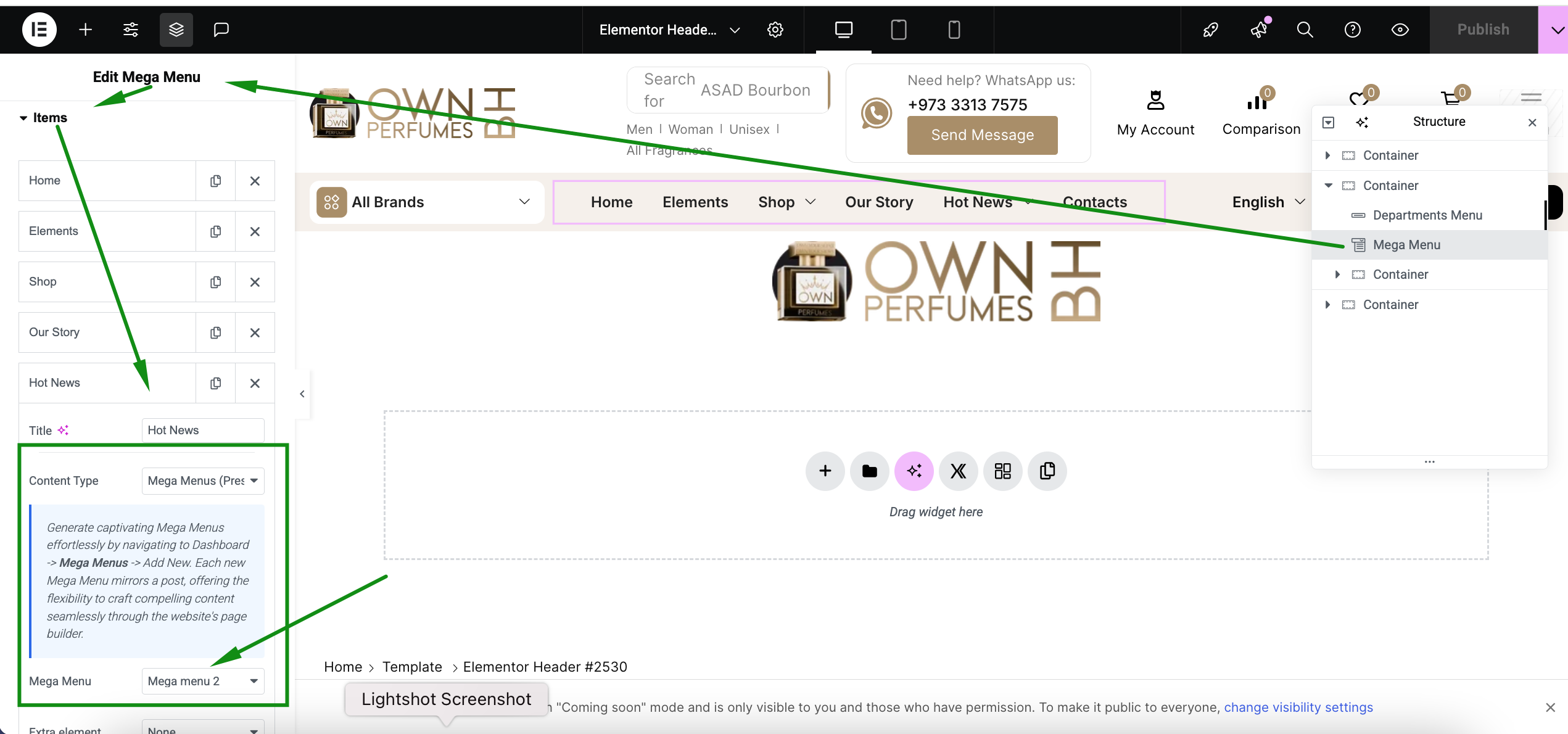The image size is (1568, 734).
Task: Click the pink AI sparkle build button
Action: tap(914, 471)
